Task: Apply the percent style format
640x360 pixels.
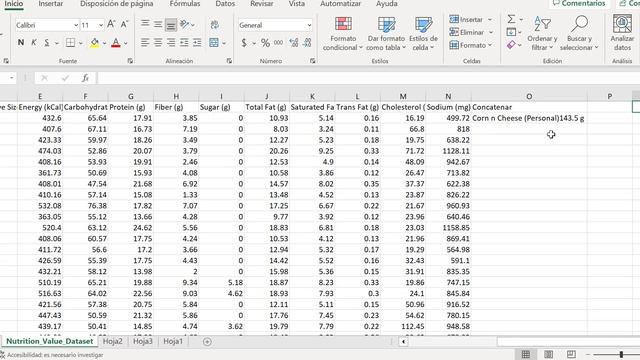Action: (x=265, y=43)
